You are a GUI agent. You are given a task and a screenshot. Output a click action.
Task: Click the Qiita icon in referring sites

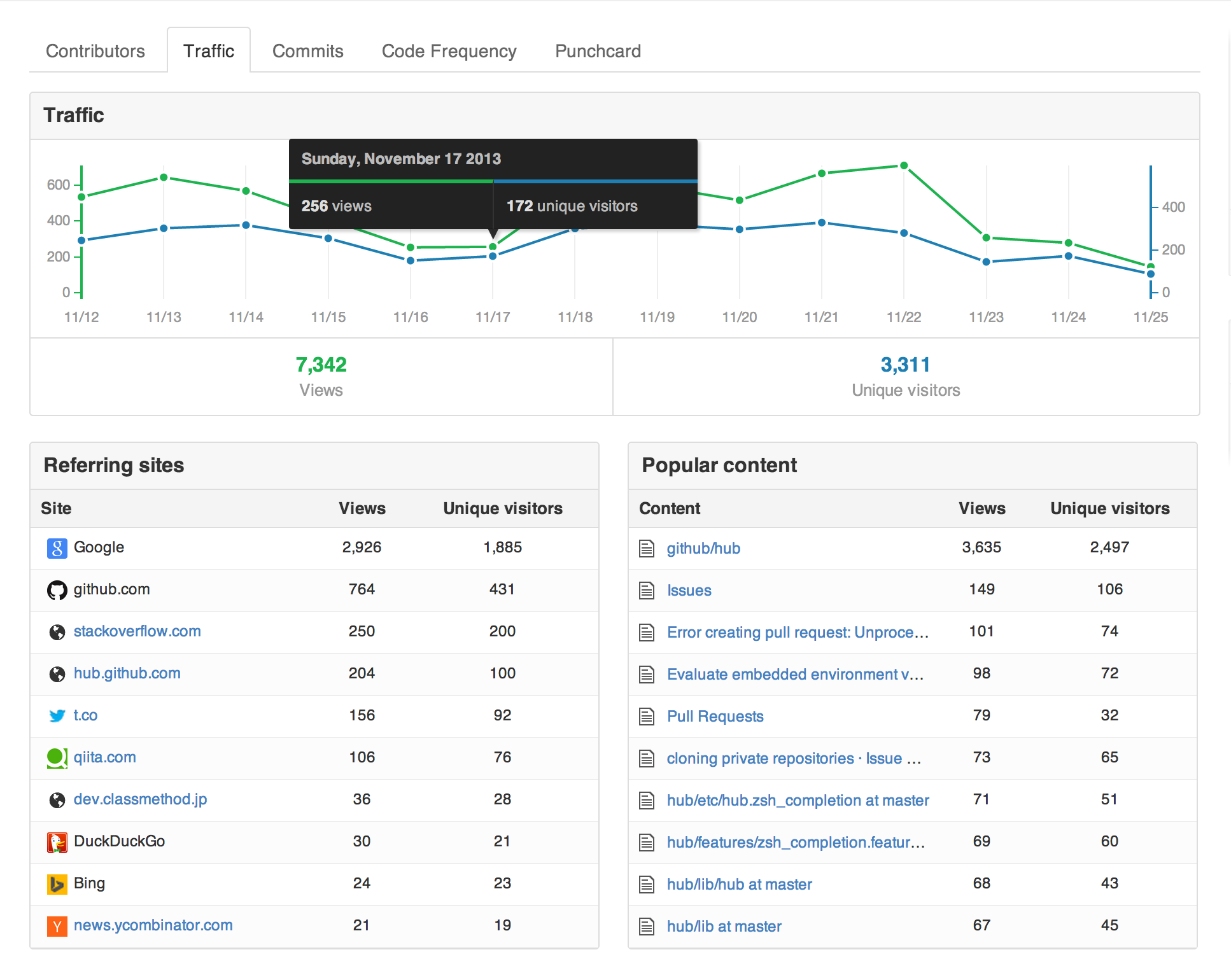point(57,757)
